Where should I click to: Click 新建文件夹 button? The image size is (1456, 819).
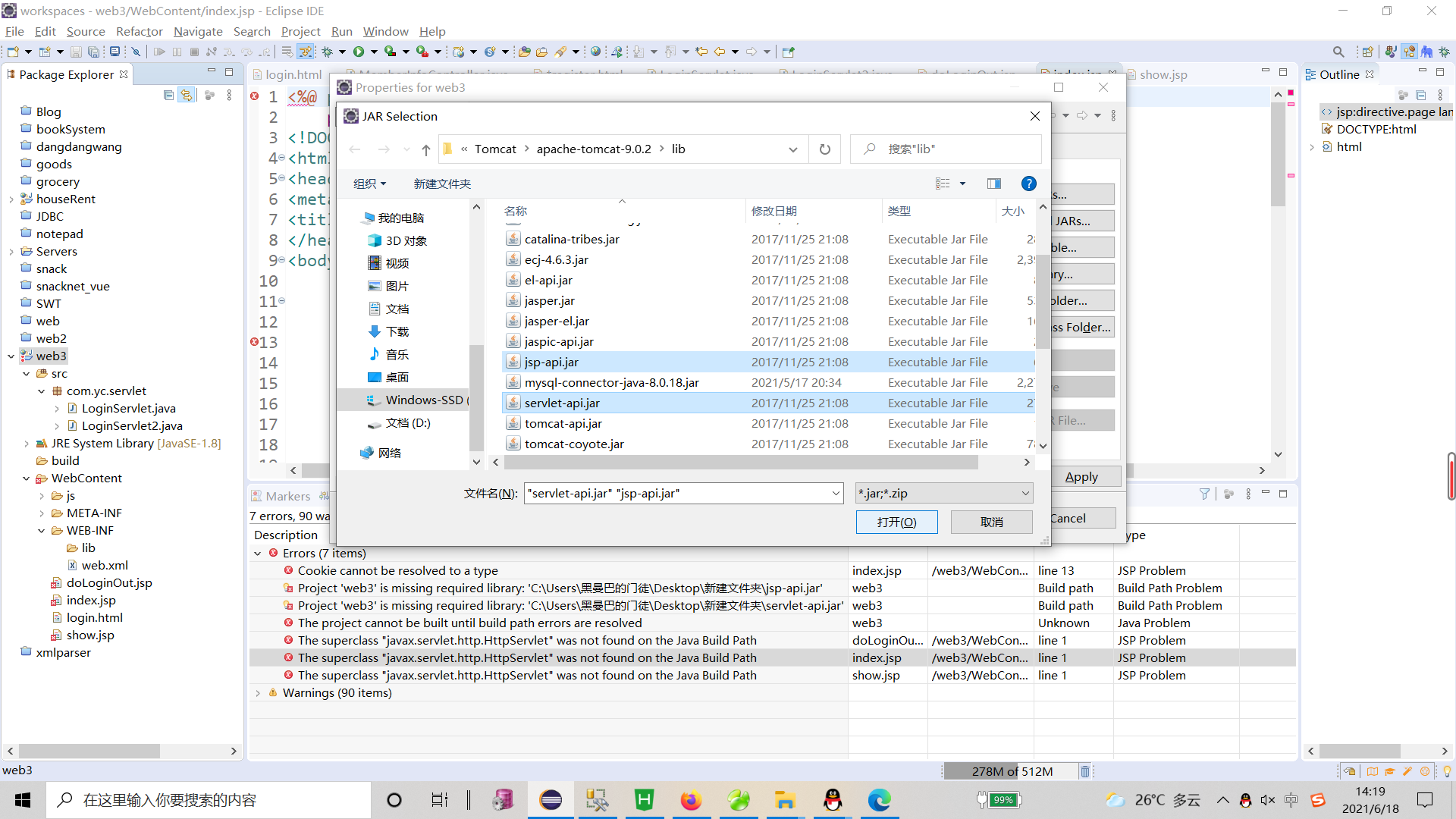coord(442,184)
